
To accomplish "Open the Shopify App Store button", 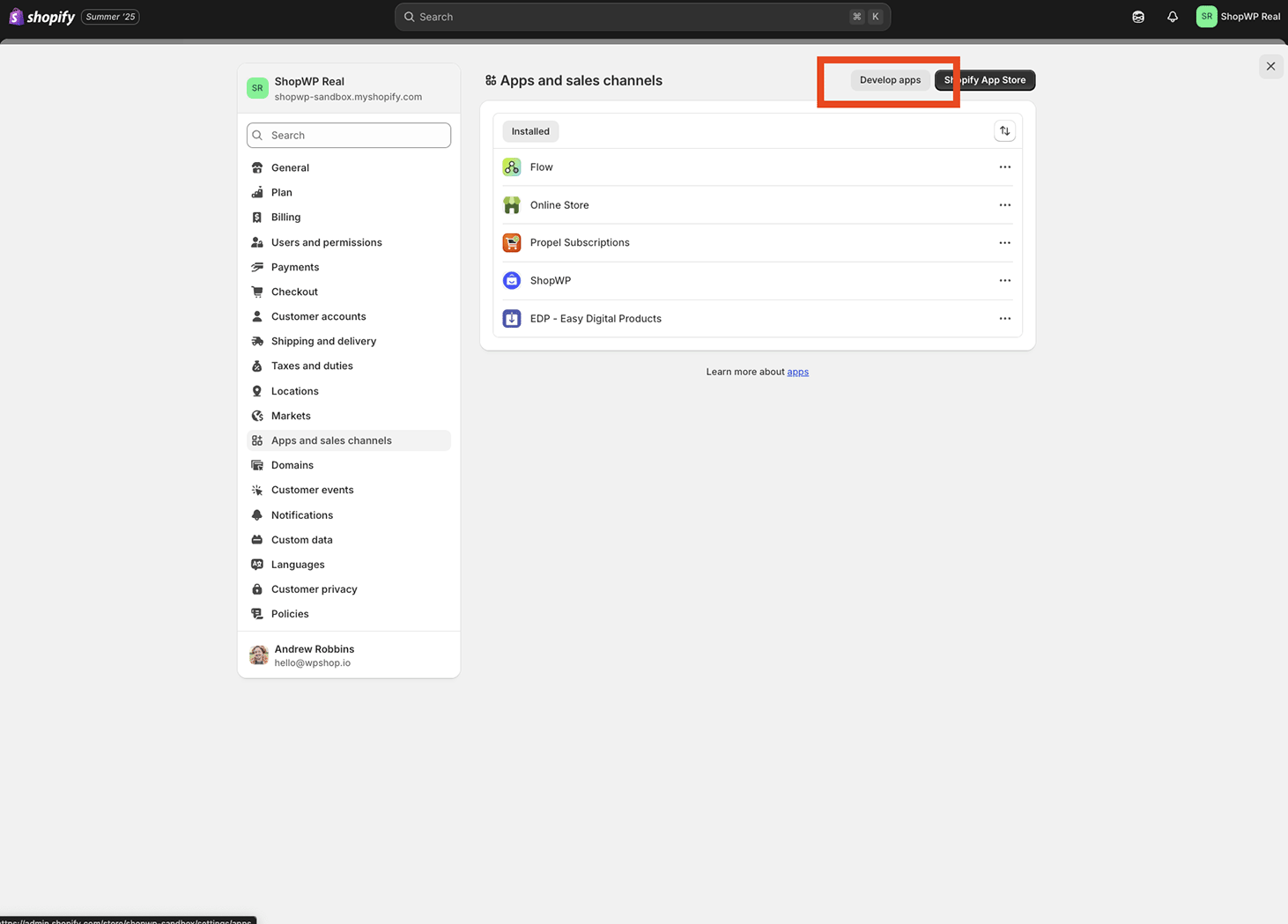I will (985, 80).
